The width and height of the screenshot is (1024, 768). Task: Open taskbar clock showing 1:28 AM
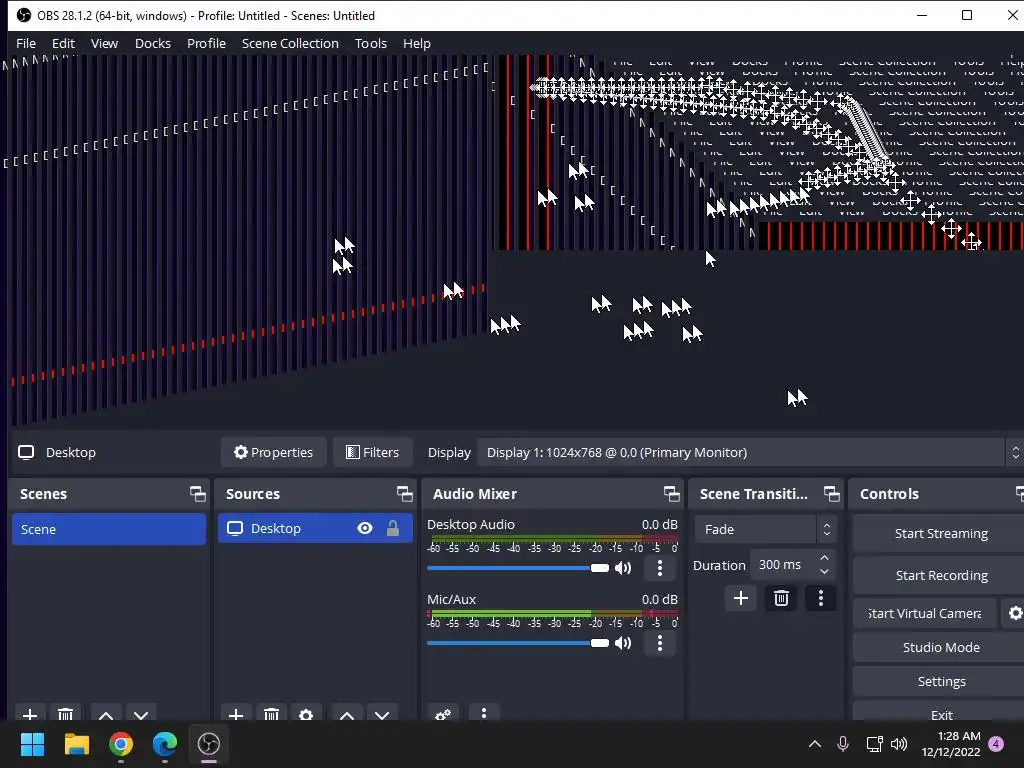951,744
